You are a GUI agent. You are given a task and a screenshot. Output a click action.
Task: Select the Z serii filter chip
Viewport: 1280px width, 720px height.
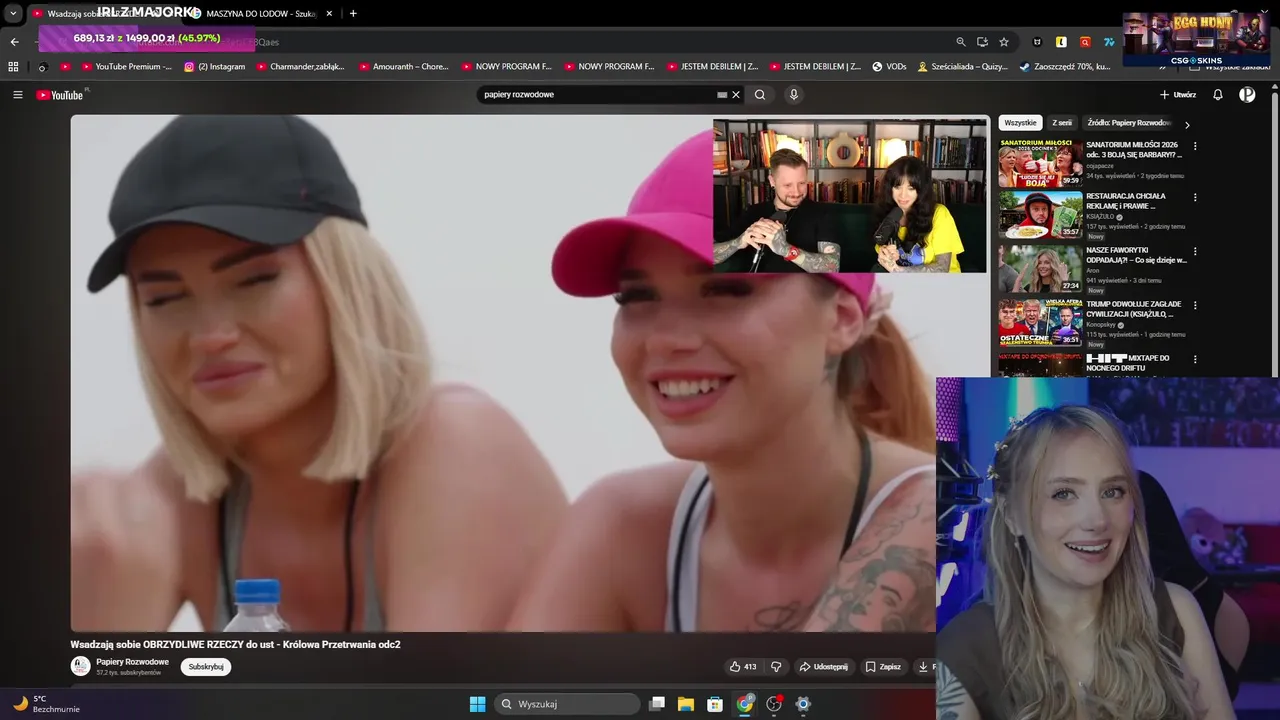point(1062,123)
